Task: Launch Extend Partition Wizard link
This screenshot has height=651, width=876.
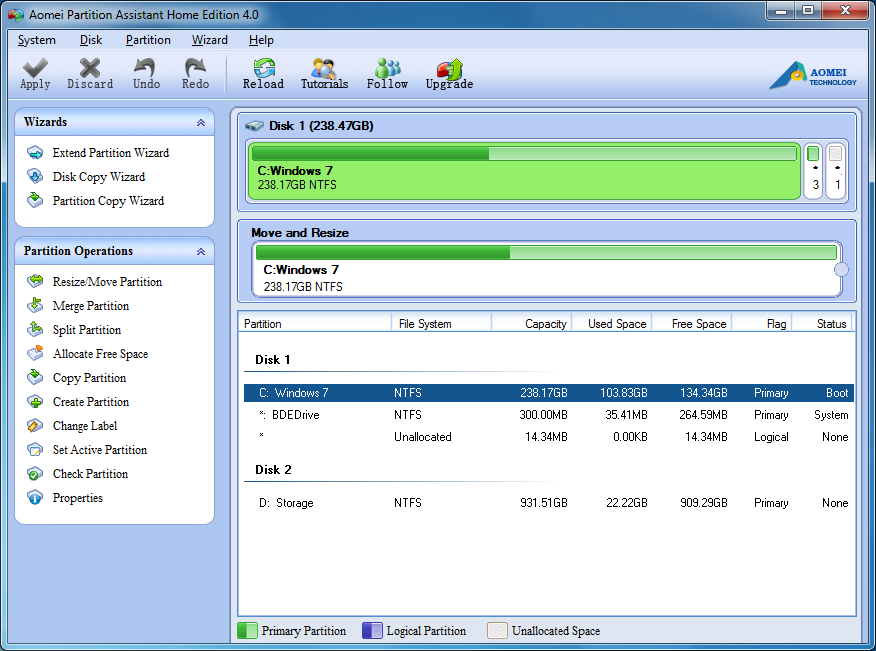Action: (x=111, y=153)
